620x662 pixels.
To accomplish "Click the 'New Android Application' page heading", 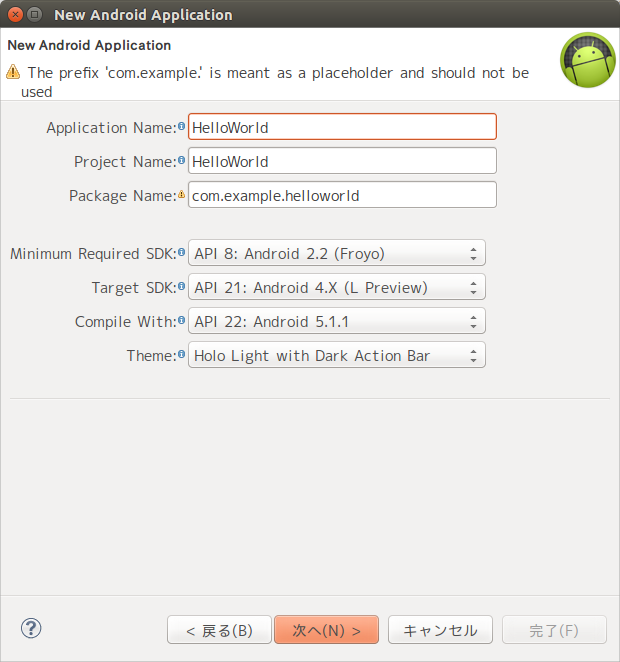I will click(x=89, y=45).
